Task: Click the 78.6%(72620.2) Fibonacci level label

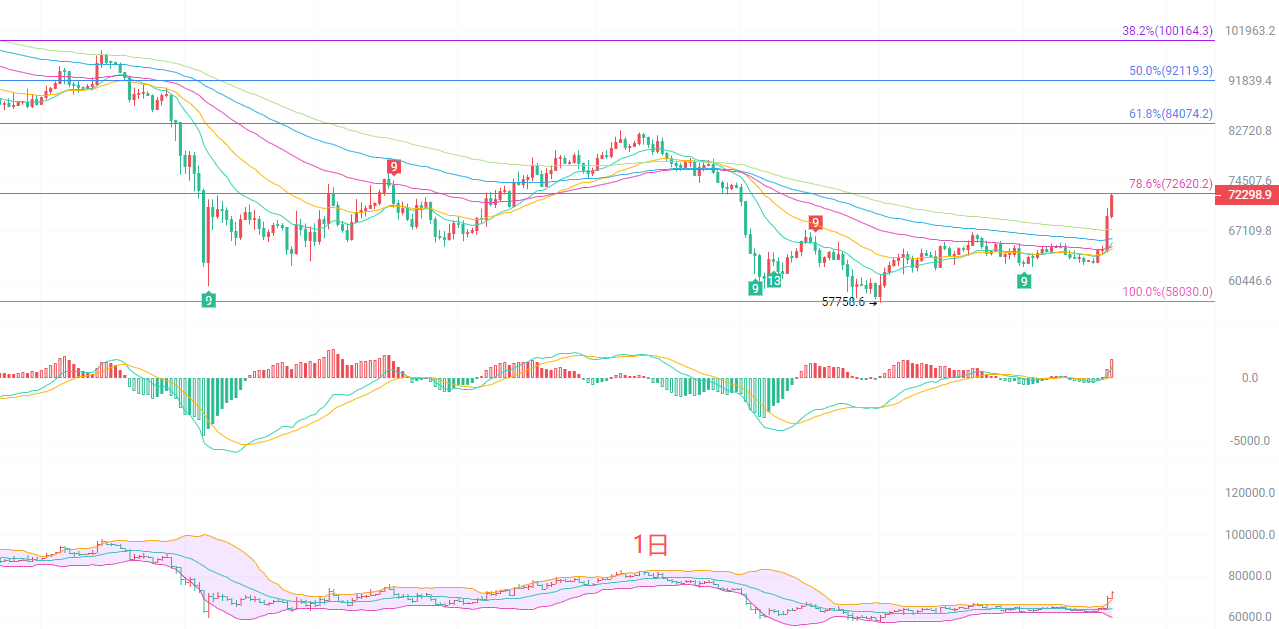Action: coord(1171,184)
